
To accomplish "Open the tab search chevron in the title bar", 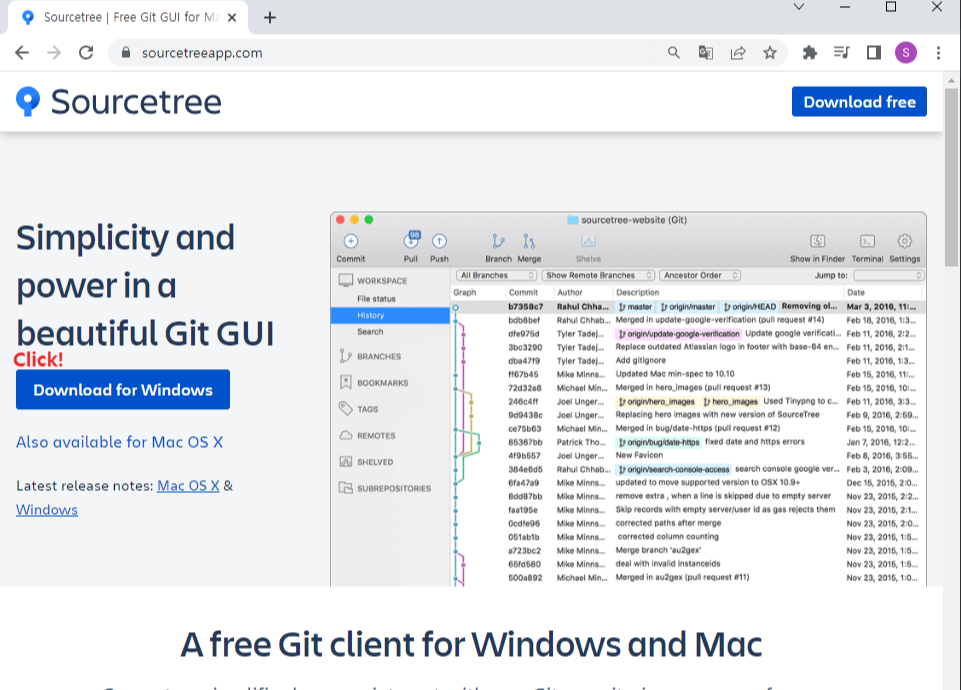I will [799, 7].
